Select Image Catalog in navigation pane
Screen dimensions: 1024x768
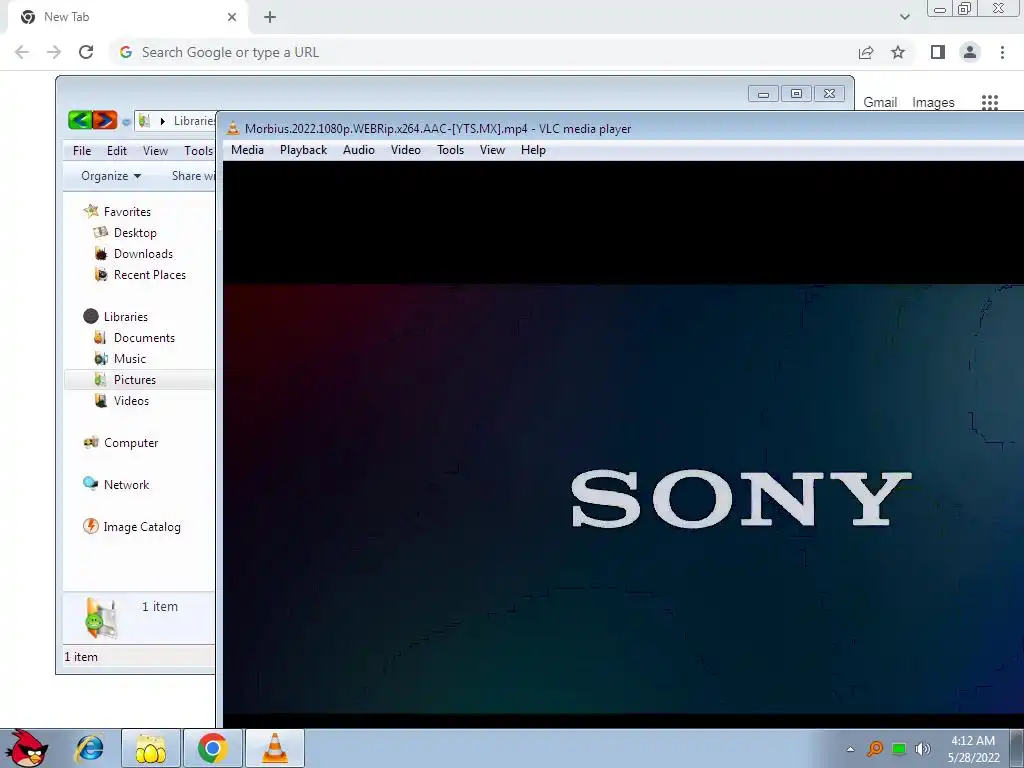(142, 527)
